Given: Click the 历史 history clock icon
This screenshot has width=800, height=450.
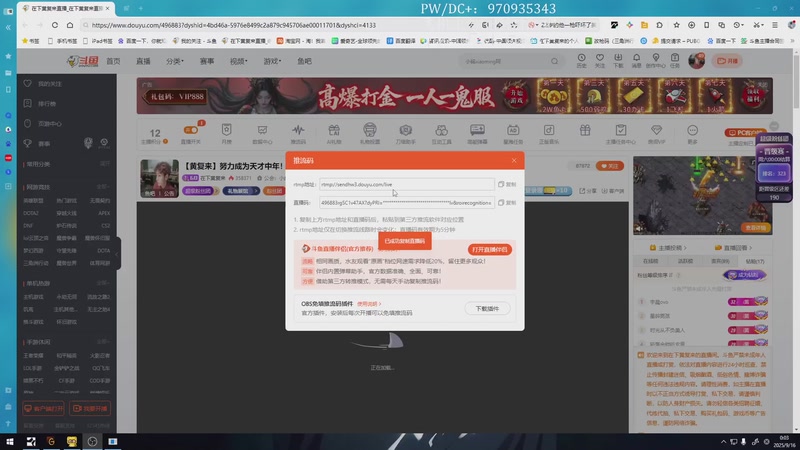Looking at the screenshot, I should (x=581, y=61).
